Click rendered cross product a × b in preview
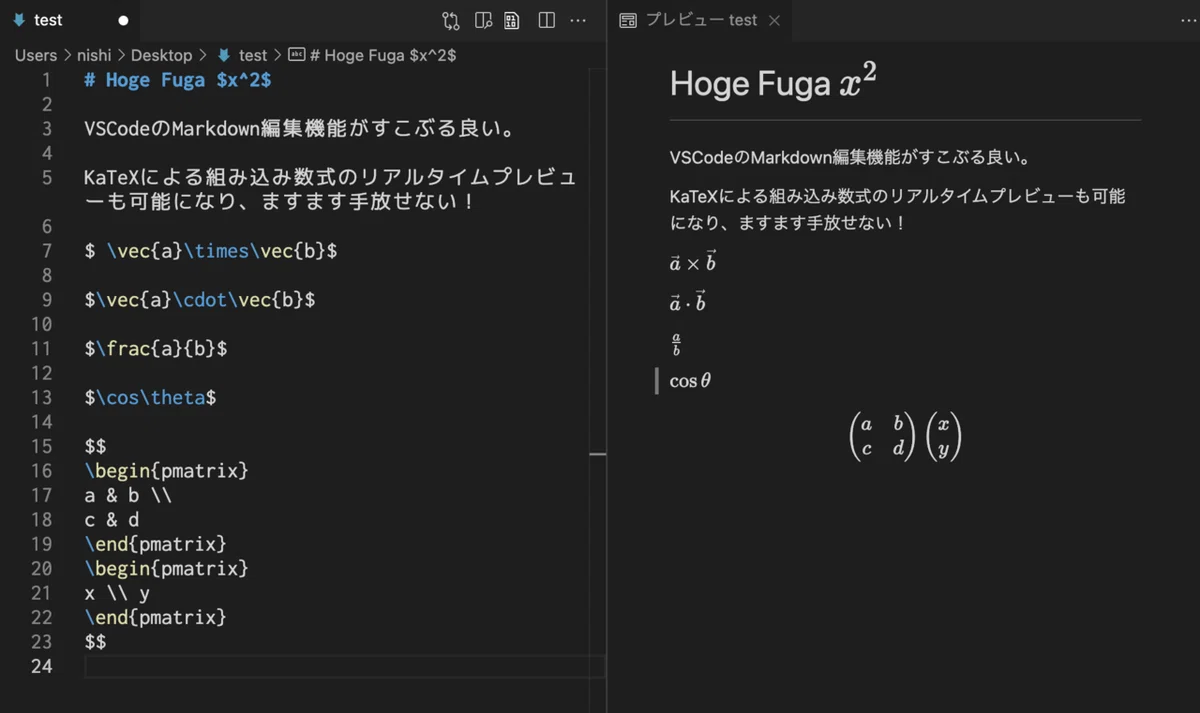The height and width of the screenshot is (713, 1200). 693,263
